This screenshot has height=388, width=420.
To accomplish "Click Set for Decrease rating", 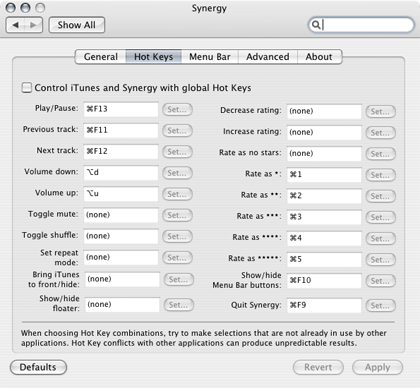I will [x=380, y=111].
